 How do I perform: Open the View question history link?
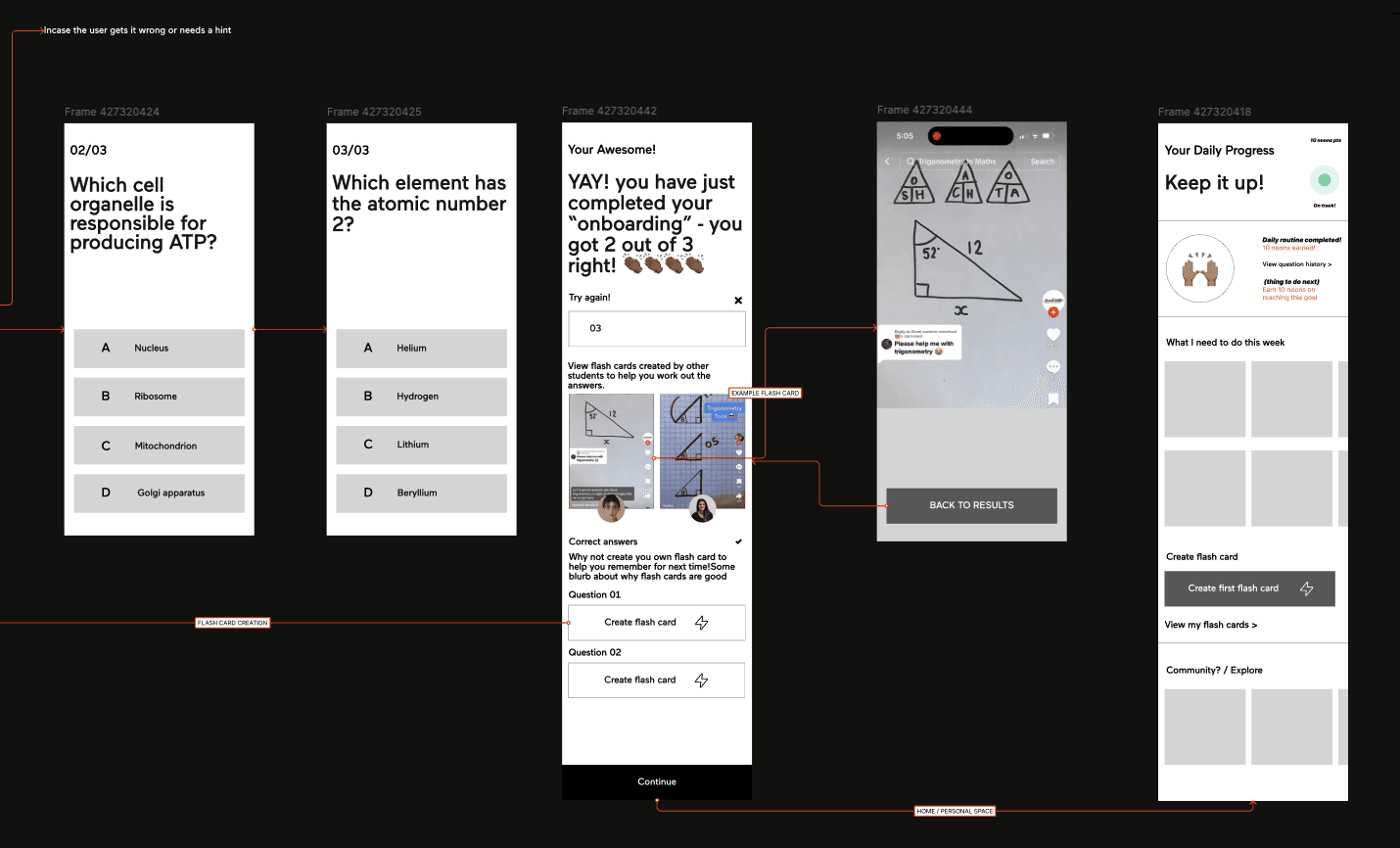1297,264
